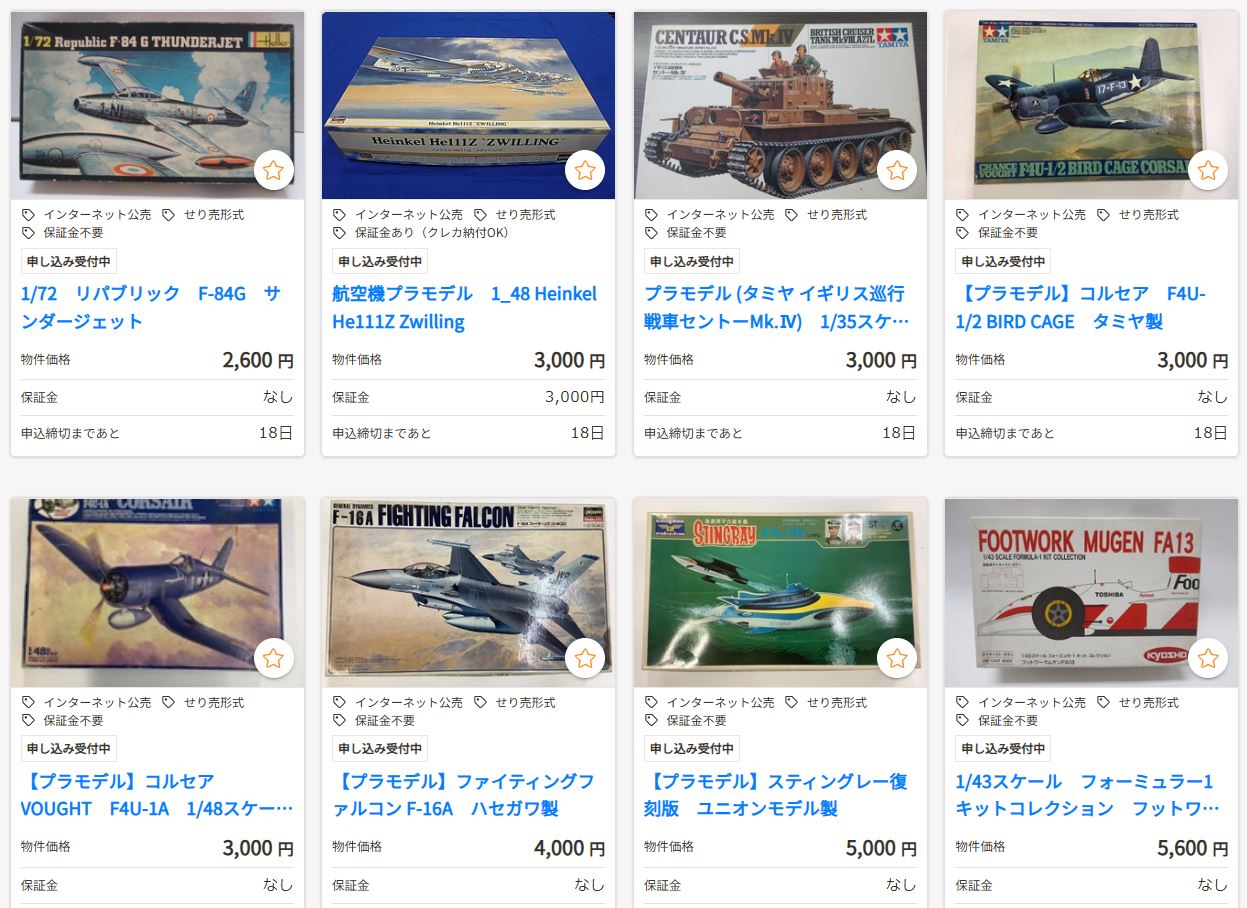Toggle favorite star on Footwork Mugen FA13

[x=1208, y=658]
